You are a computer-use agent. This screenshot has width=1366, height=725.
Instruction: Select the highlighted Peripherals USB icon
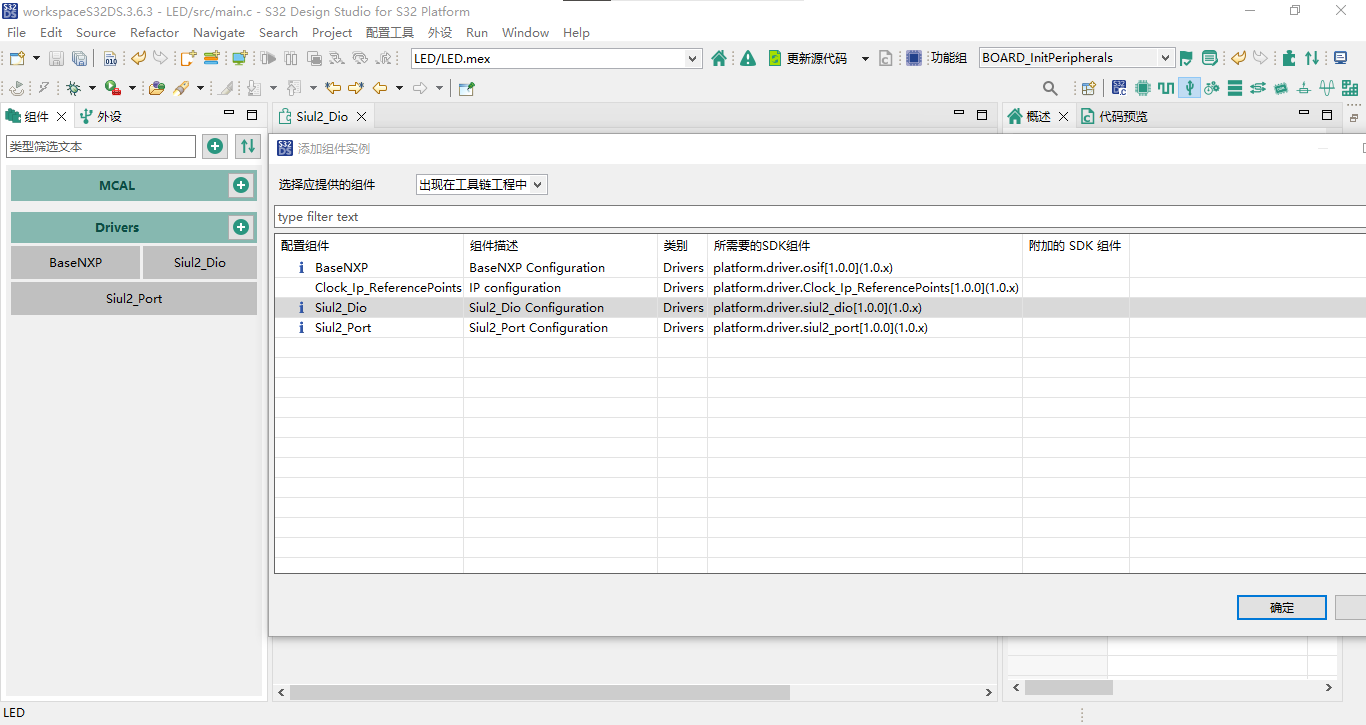(x=1189, y=88)
